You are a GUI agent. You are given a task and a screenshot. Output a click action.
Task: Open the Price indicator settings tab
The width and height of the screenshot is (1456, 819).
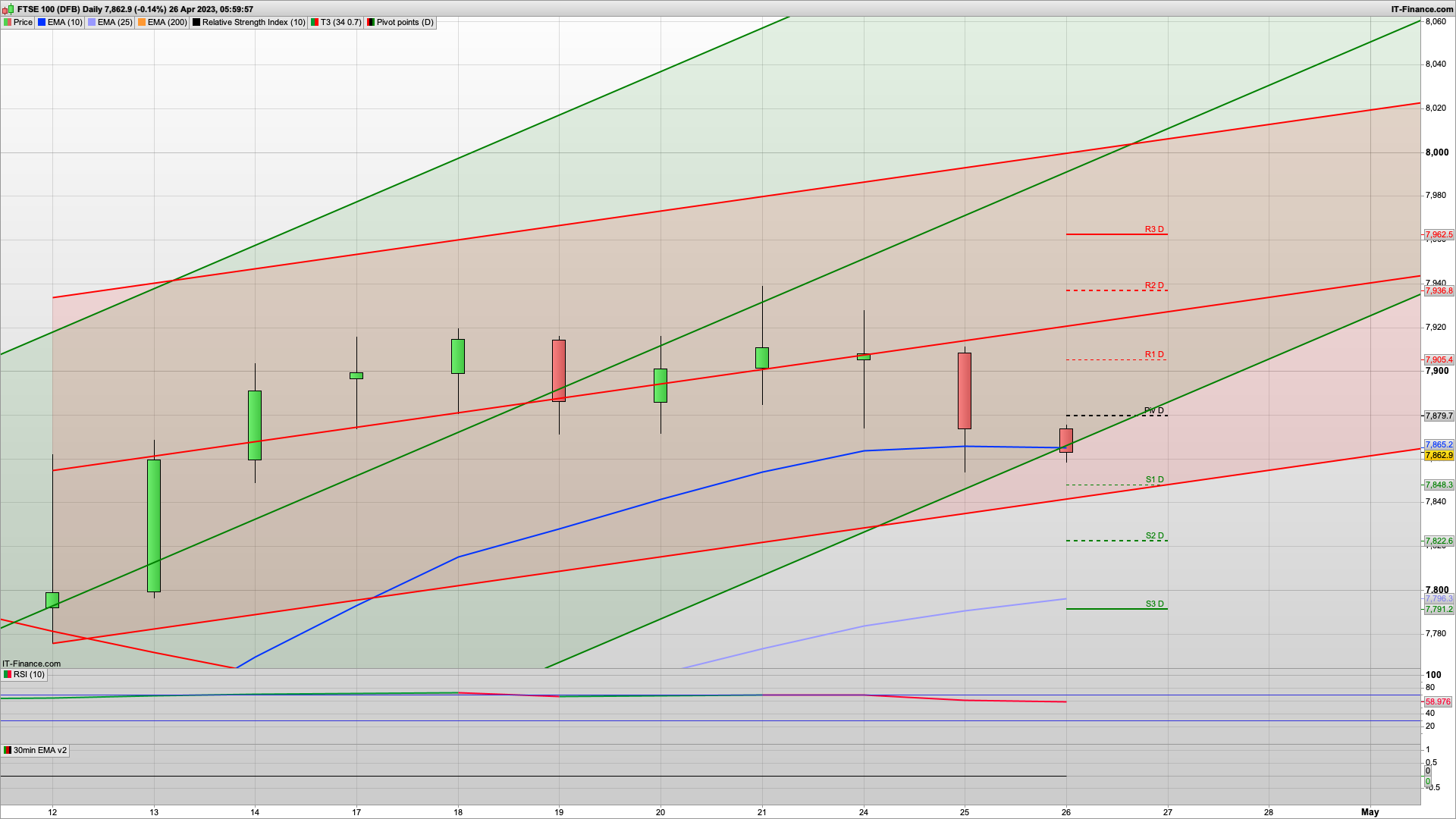(18, 22)
